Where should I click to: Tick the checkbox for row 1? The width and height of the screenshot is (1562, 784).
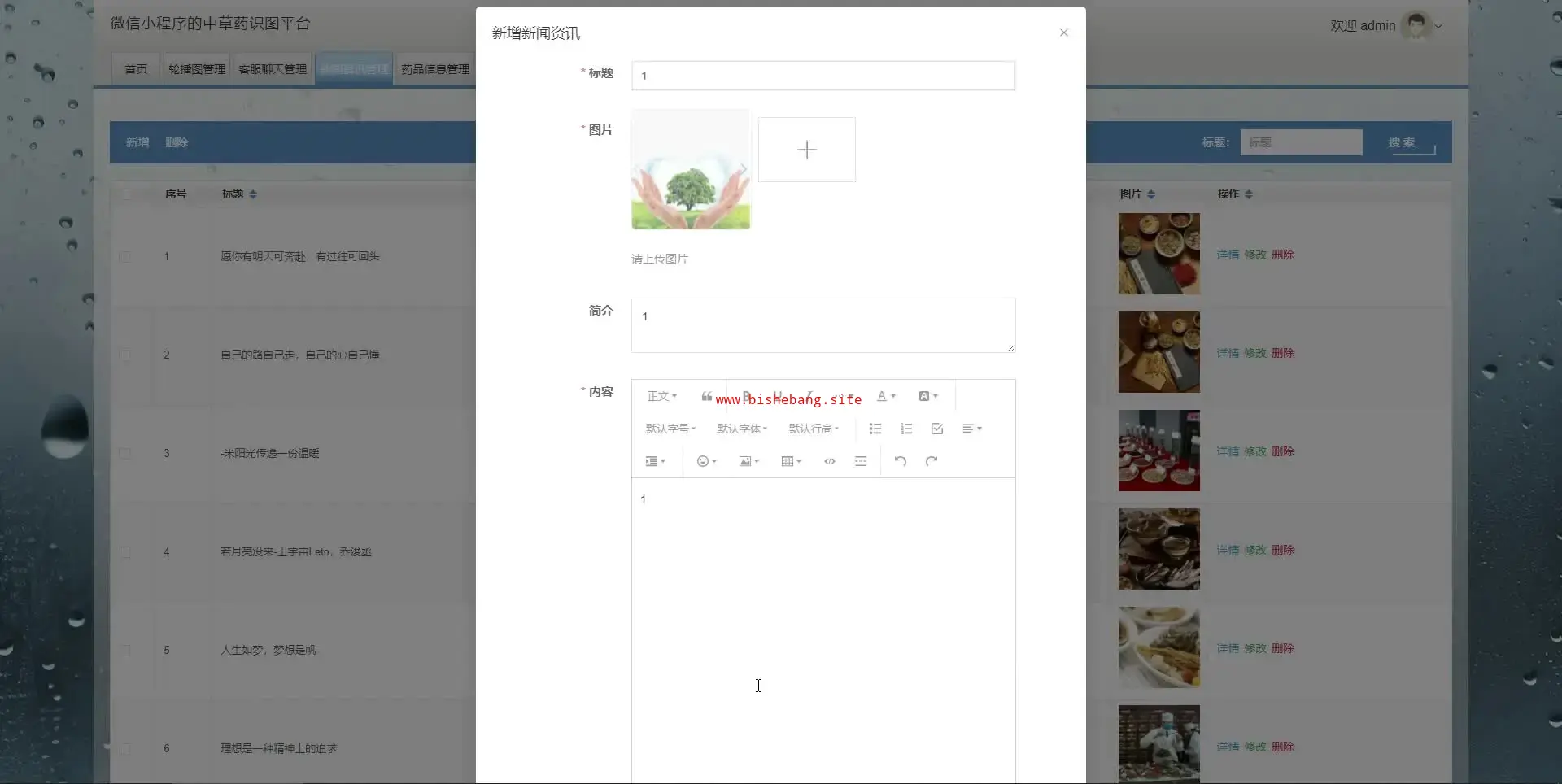click(x=125, y=257)
